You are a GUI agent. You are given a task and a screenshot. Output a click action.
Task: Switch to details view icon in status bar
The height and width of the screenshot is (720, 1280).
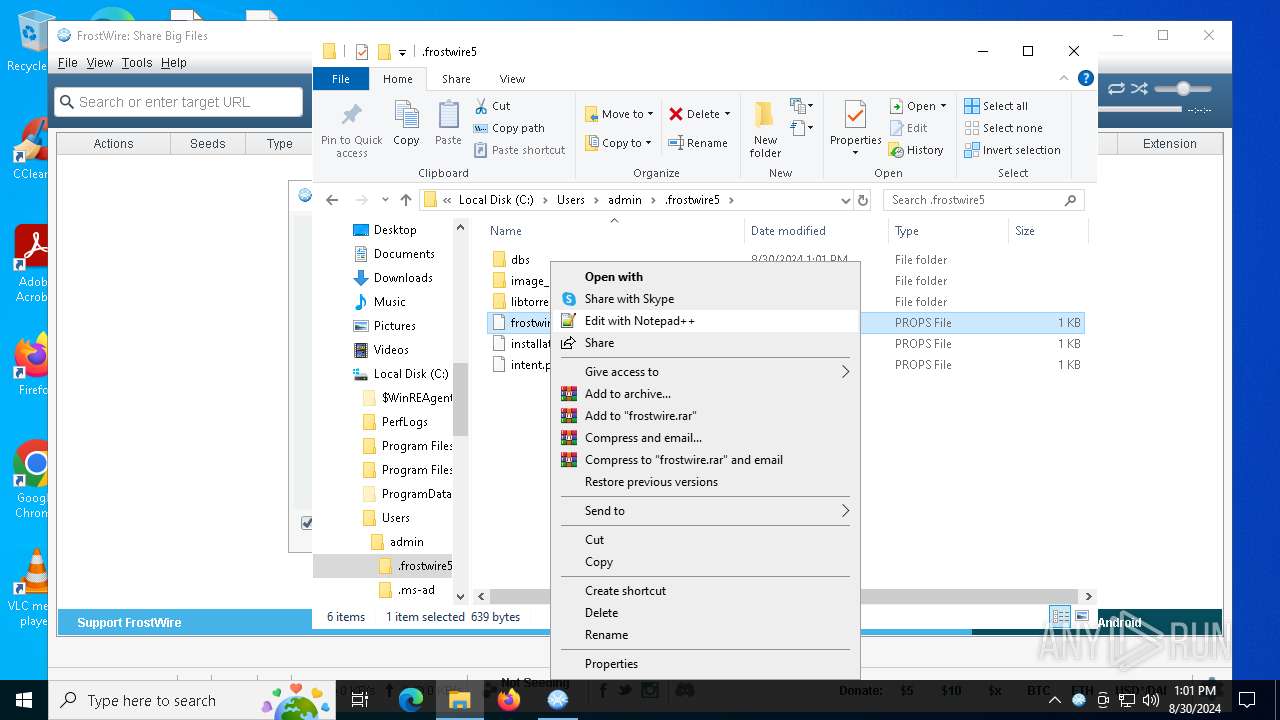click(x=1059, y=617)
